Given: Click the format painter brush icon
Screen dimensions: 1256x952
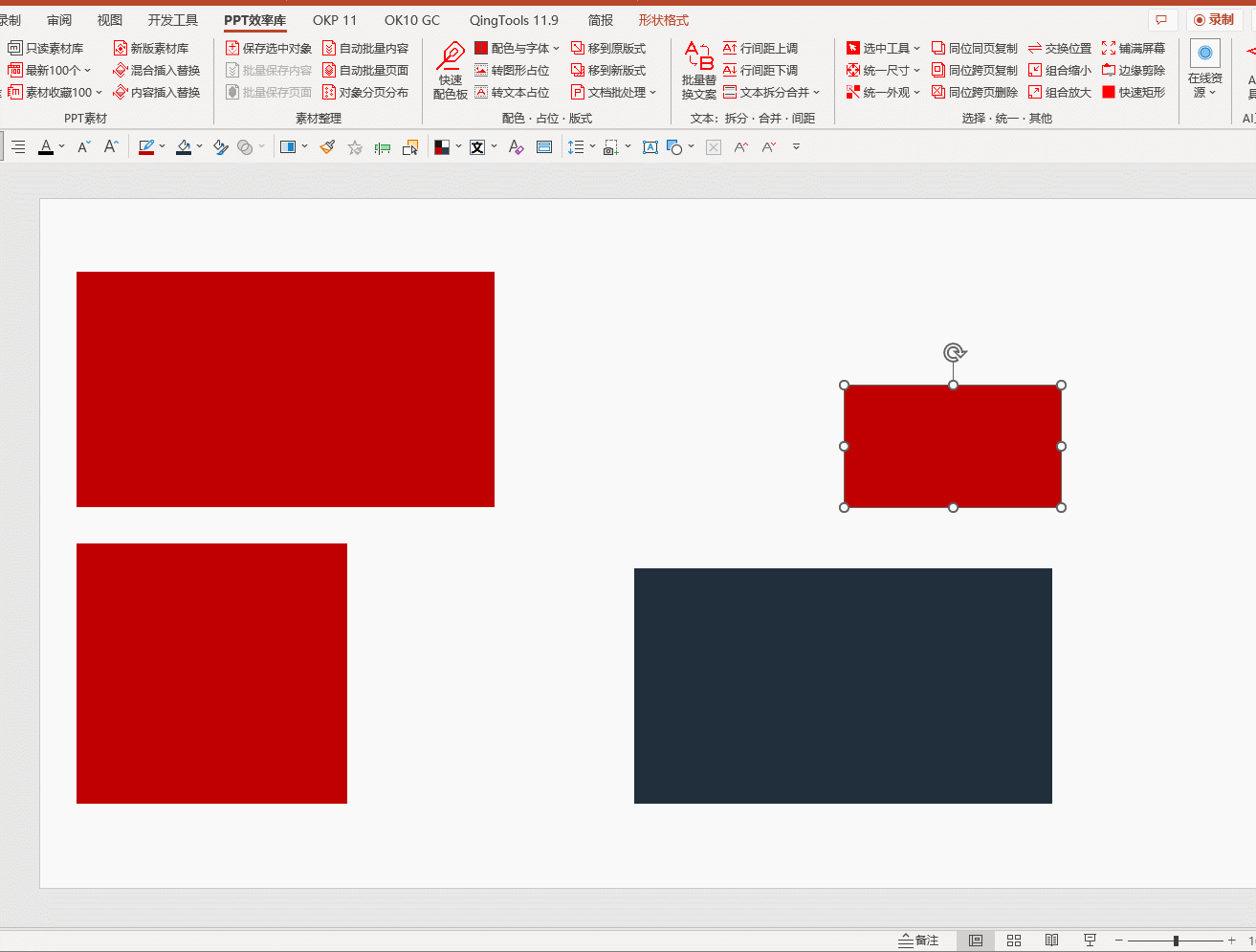Looking at the screenshot, I should tap(327, 146).
